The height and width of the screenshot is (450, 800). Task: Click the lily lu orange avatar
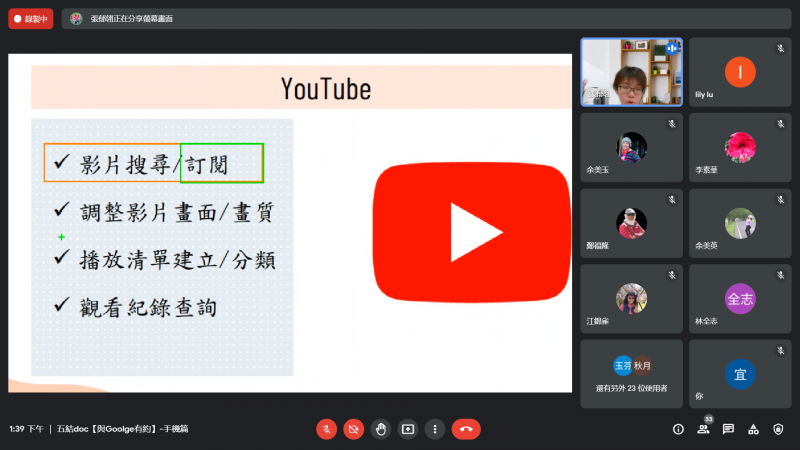[x=740, y=72]
